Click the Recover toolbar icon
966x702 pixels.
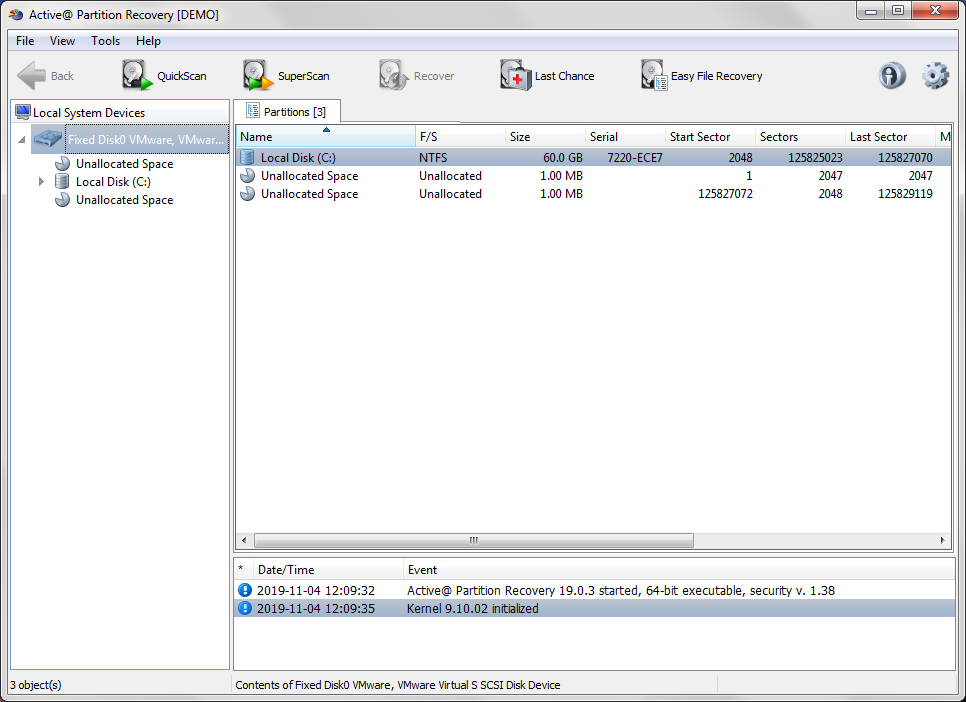tap(393, 76)
